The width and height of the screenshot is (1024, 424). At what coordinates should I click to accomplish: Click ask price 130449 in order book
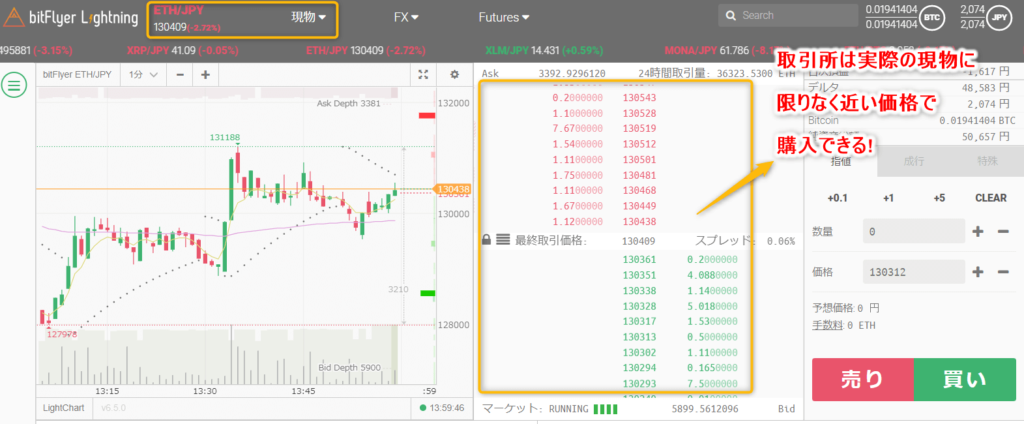pos(639,206)
